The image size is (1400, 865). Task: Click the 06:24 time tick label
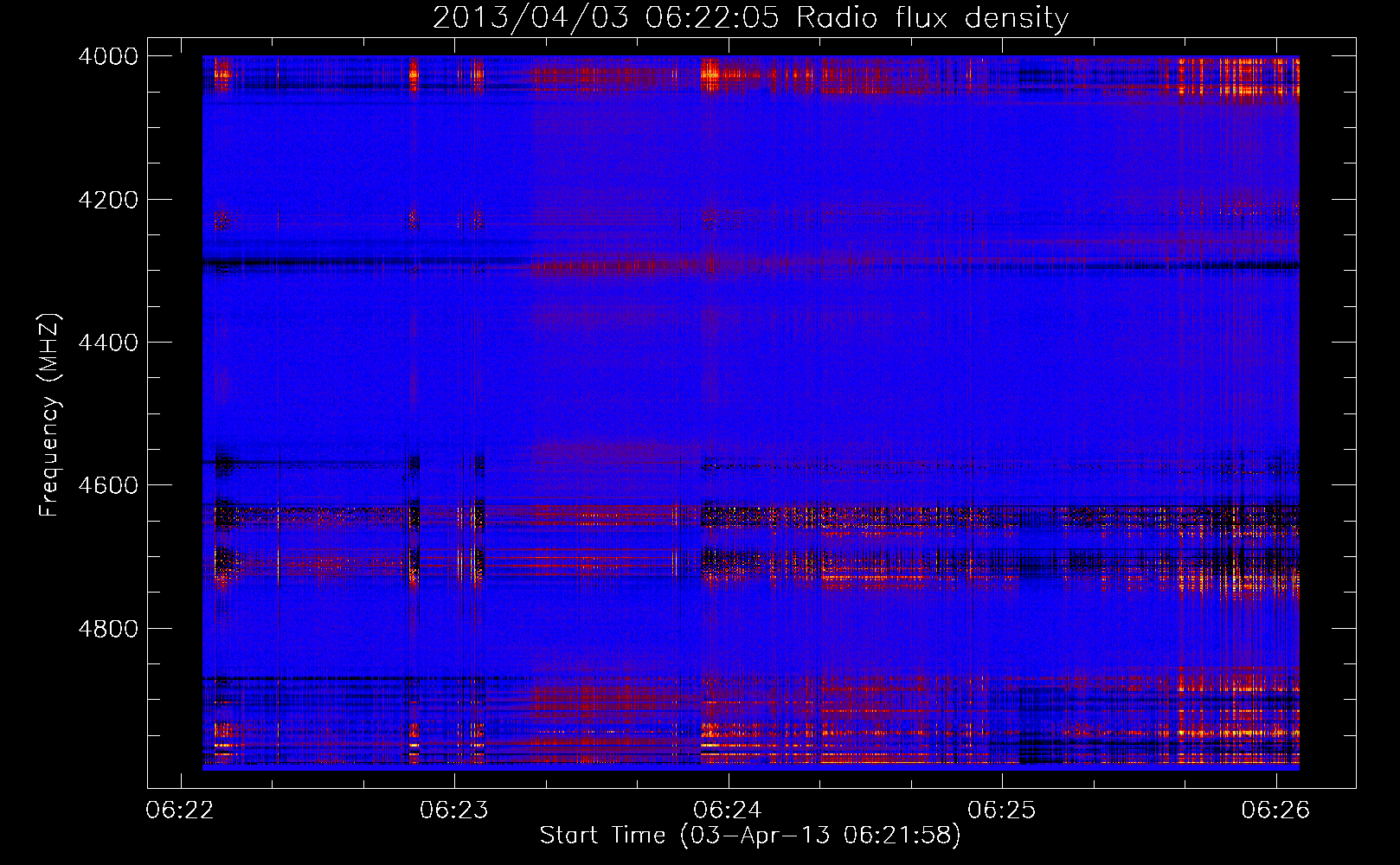click(x=728, y=811)
